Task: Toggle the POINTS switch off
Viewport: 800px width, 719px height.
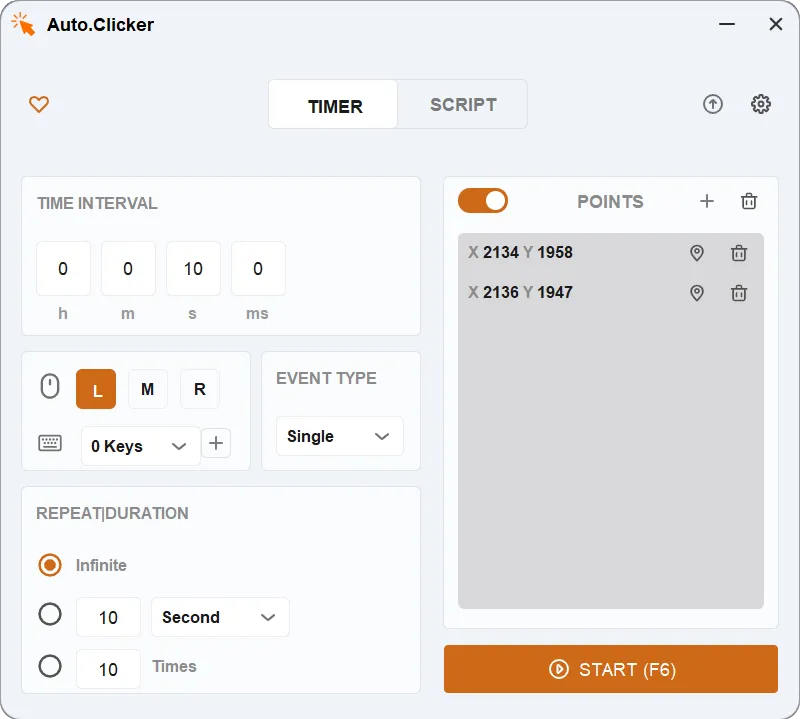Action: (x=483, y=201)
